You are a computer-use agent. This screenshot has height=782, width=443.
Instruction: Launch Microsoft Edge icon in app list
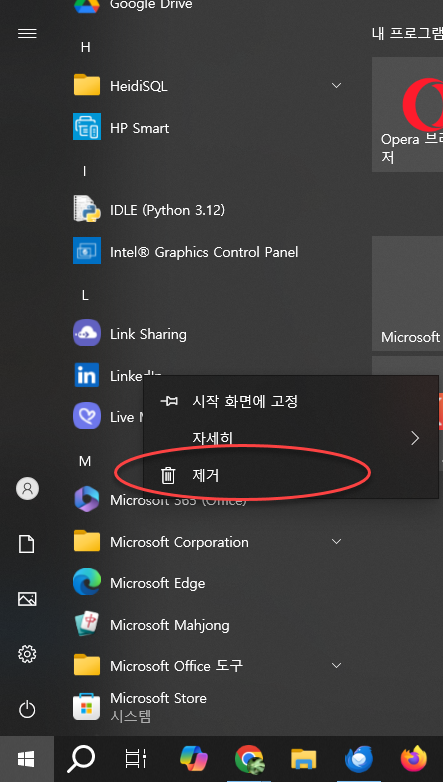pyautogui.click(x=87, y=582)
